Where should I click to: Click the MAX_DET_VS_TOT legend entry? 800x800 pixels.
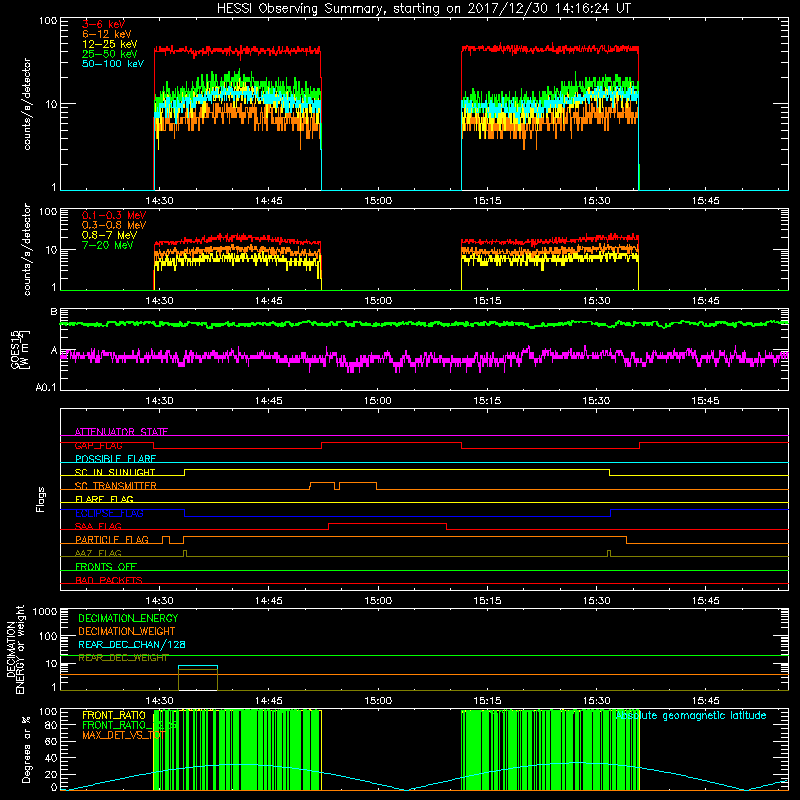(x=124, y=735)
